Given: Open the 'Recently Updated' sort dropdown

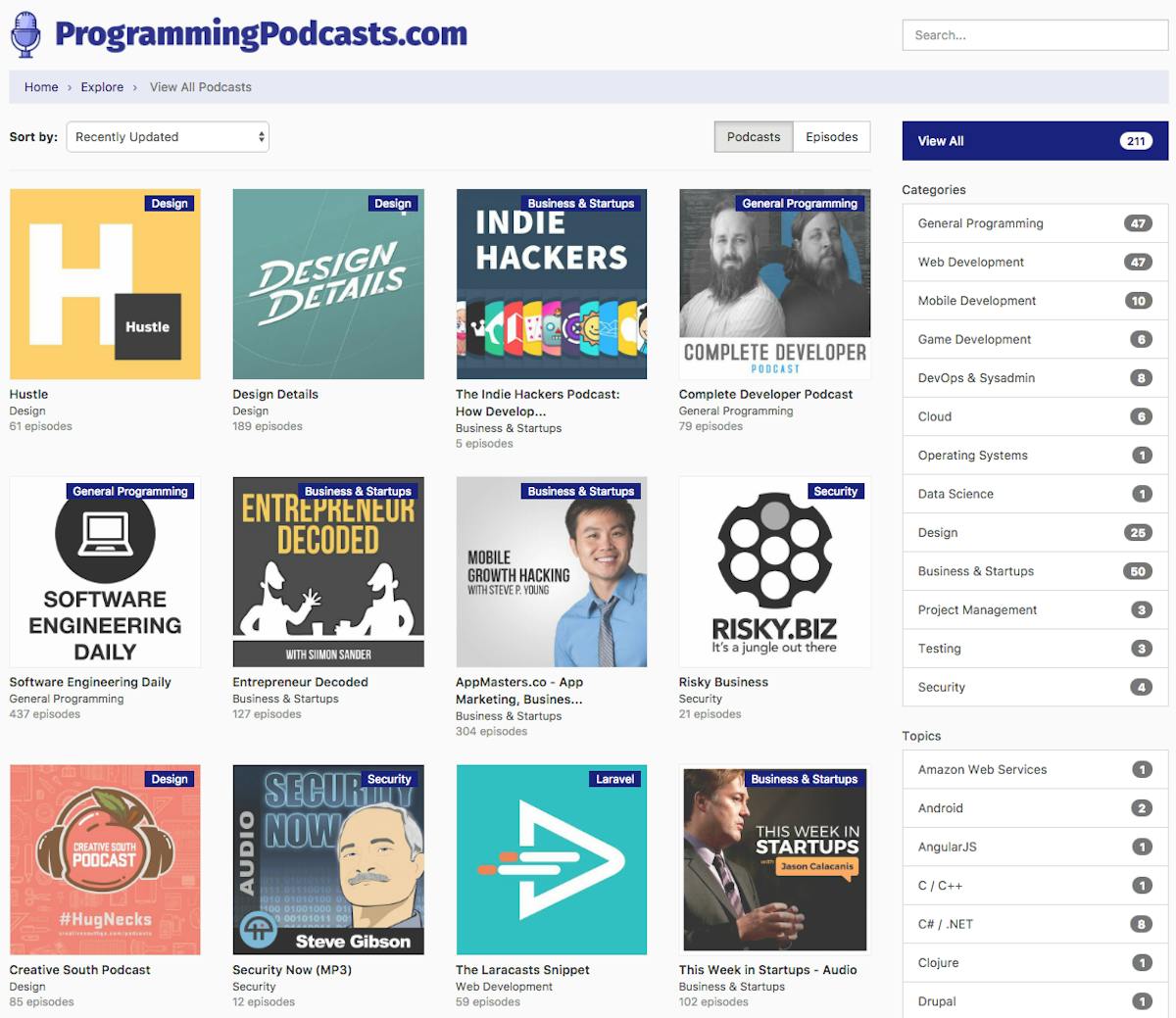Looking at the screenshot, I should [167, 137].
